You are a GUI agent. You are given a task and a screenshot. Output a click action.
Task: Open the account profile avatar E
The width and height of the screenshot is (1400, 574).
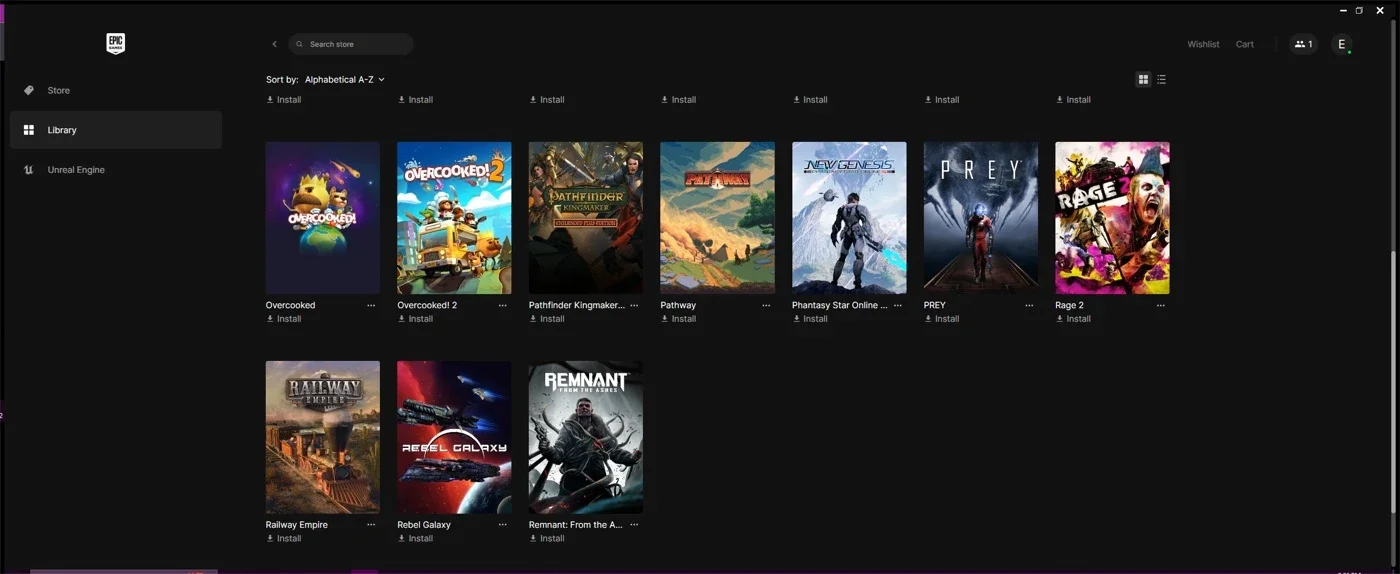[1342, 44]
